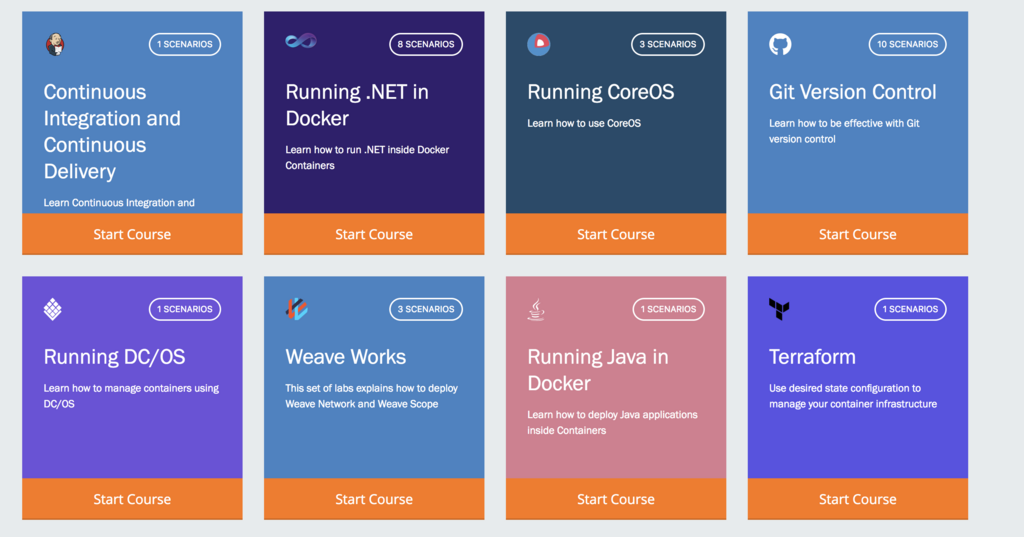Start the Git Version Control course
The width and height of the screenshot is (1024, 537).
(857, 234)
